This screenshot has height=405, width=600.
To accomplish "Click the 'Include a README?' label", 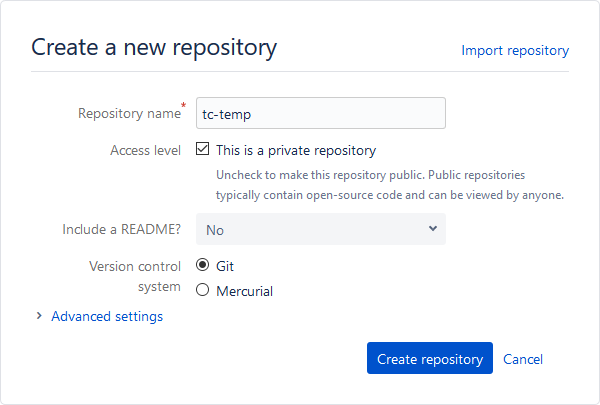I will [x=121, y=230].
